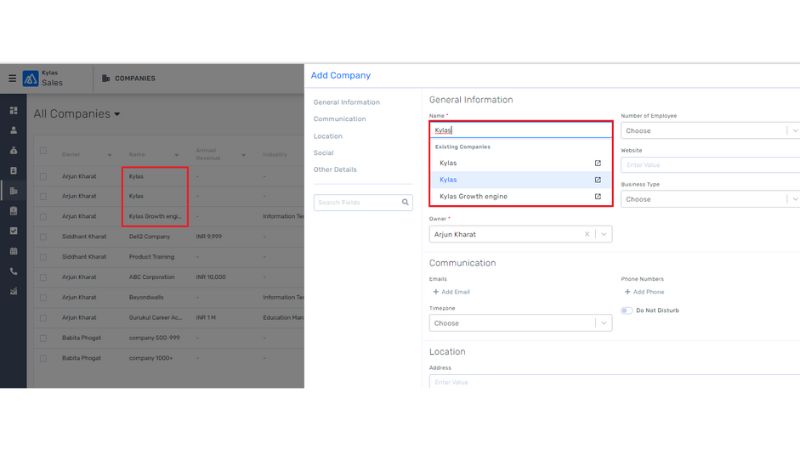The width and height of the screenshot is (800, 450).
Task: Open the phone calls icon in sidebar
Action: click(x=13, y=271)
